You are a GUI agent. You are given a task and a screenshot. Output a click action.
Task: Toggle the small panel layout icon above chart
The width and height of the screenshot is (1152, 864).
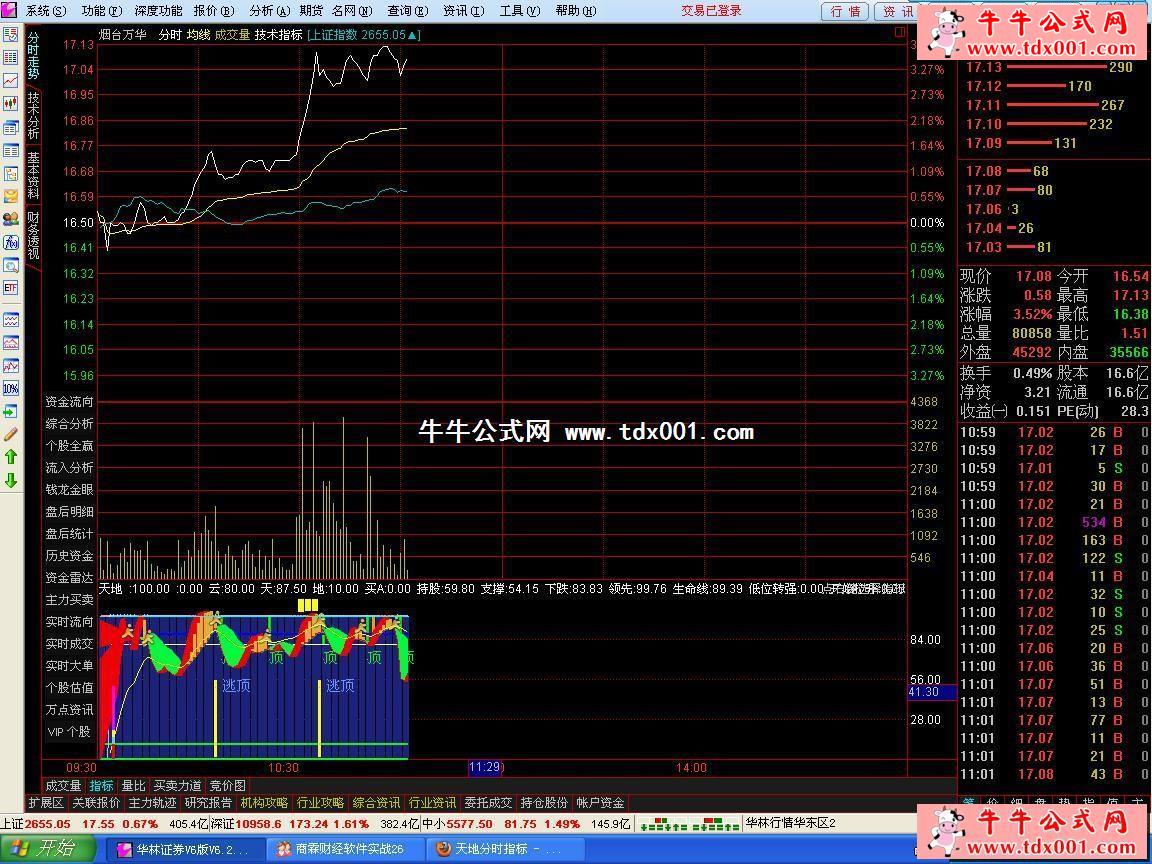tap(900, 32)
